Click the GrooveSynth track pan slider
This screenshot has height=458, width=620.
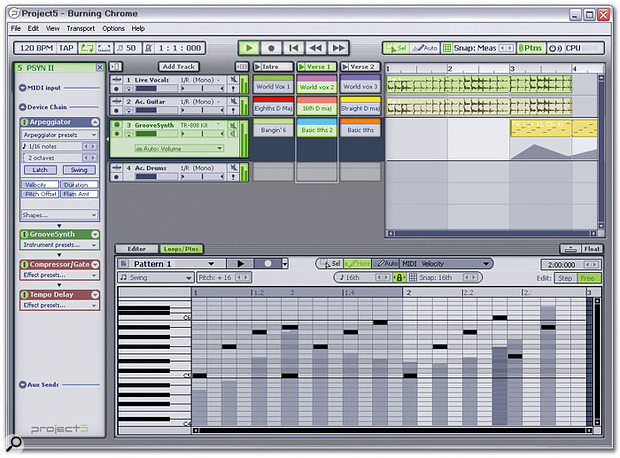202,134
